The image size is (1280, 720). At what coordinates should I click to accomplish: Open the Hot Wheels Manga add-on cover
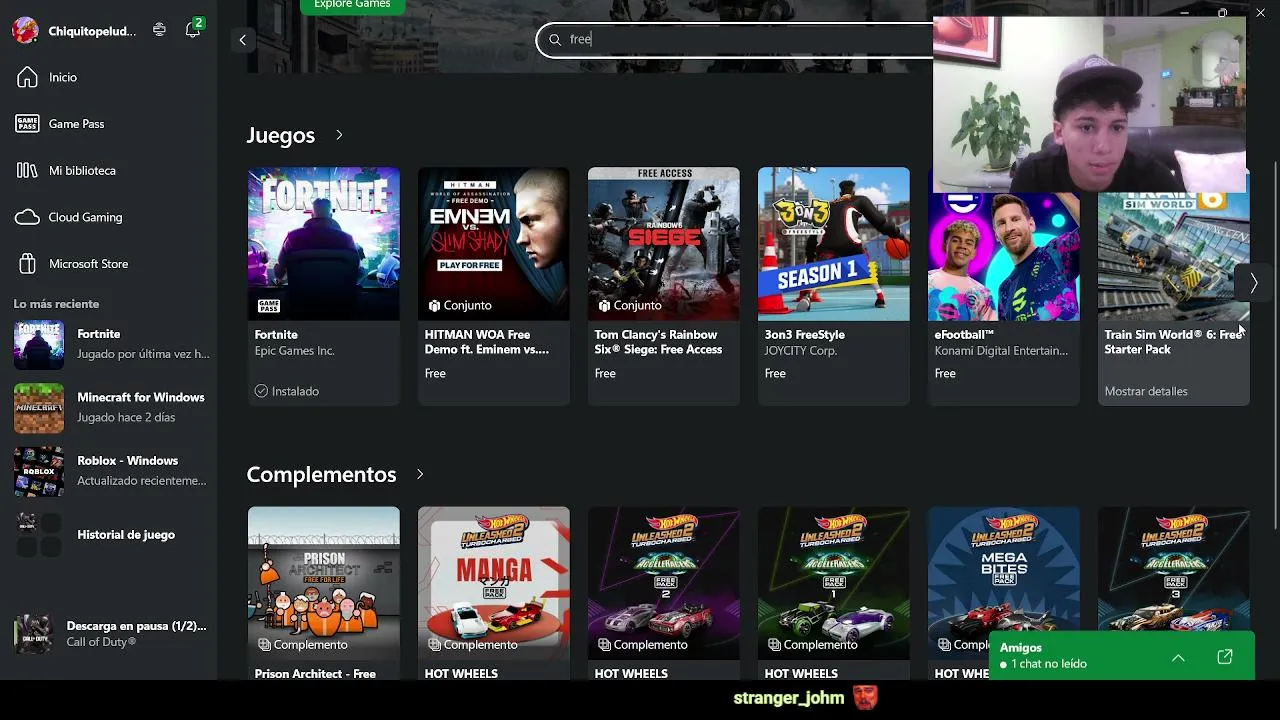coord(494,583)
